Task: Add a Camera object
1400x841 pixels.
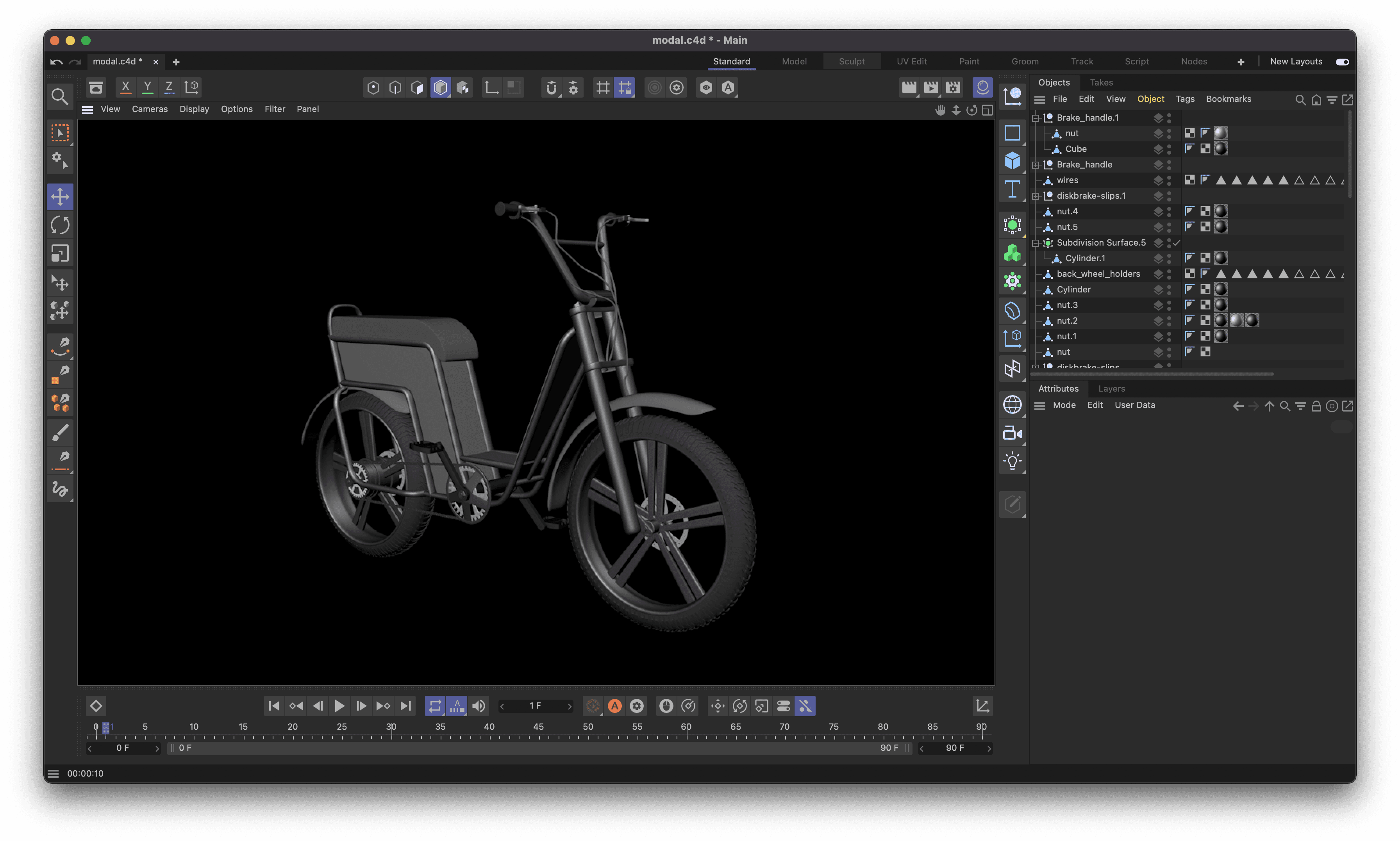Action: (x=1012, y=433)
